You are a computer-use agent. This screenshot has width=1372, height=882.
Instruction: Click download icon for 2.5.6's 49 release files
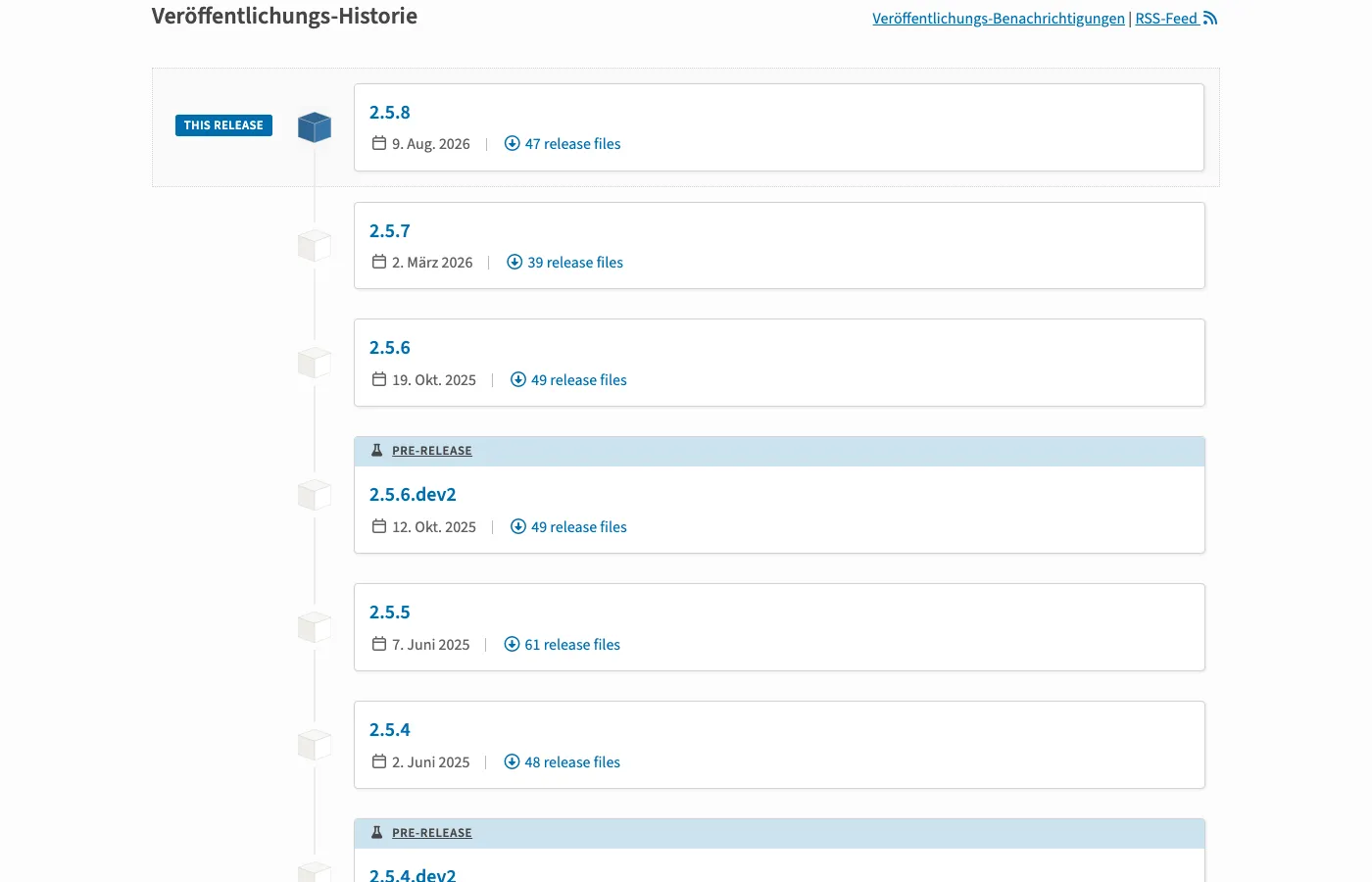click(518, 379)
